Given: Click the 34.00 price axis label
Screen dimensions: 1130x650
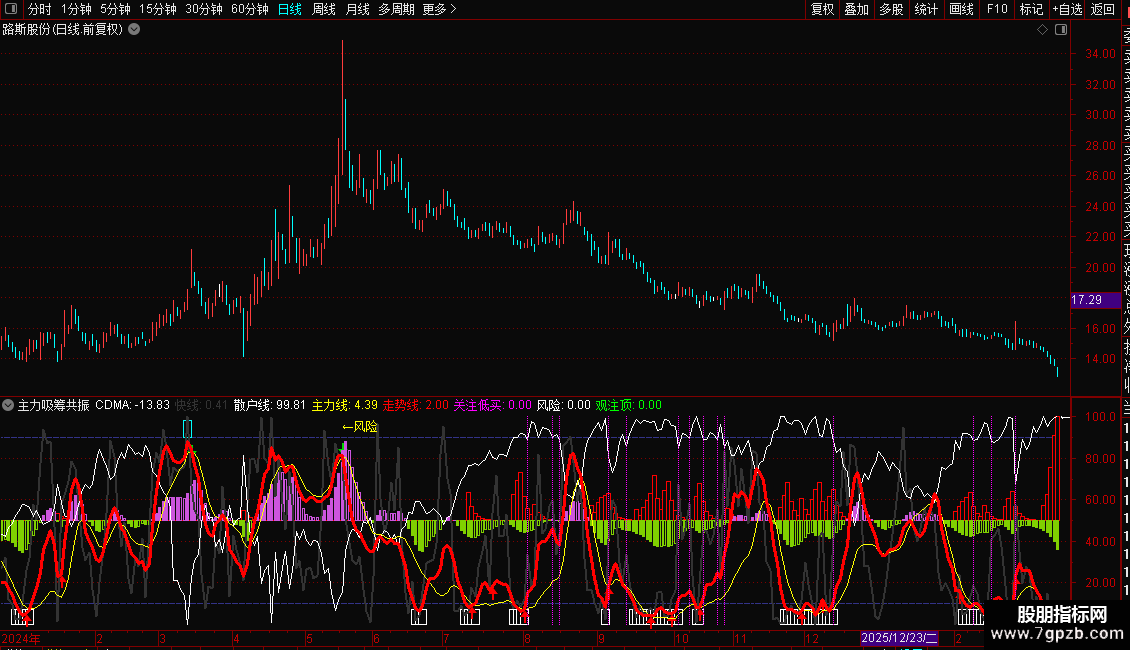Looking at the screenshot, I should point(1100,53).
